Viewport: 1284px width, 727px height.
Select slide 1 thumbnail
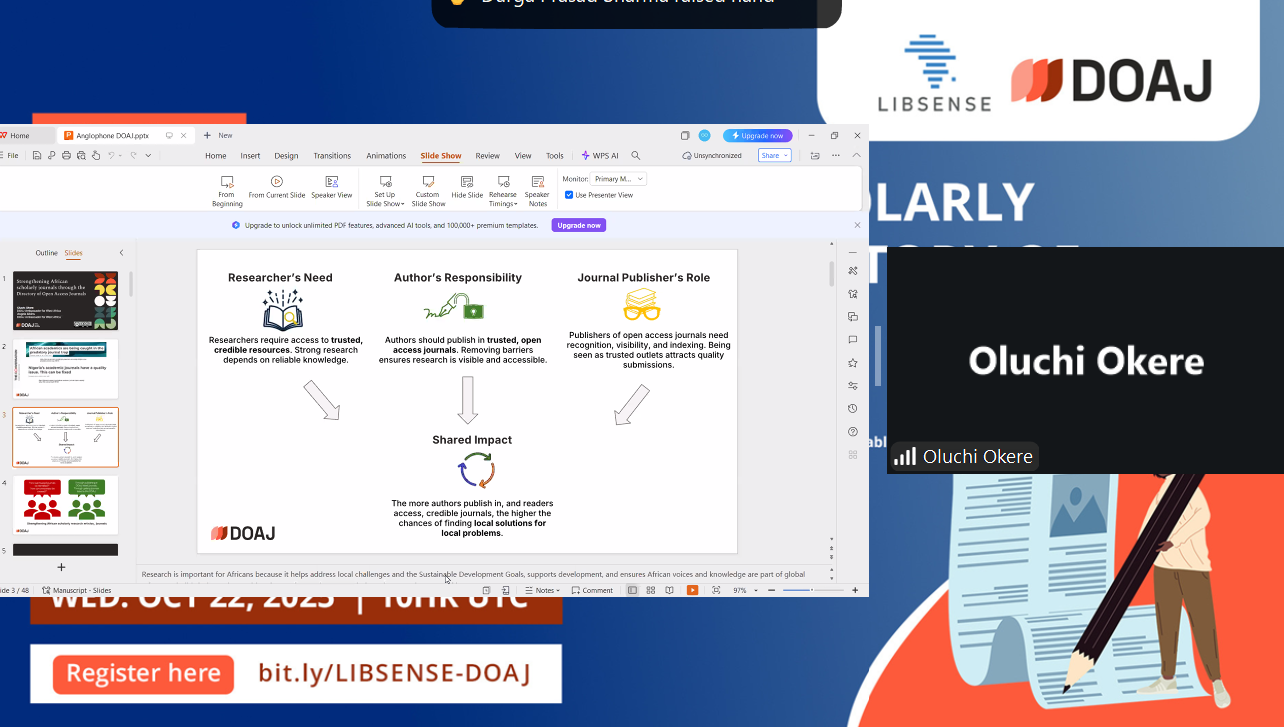pos(65,301)
